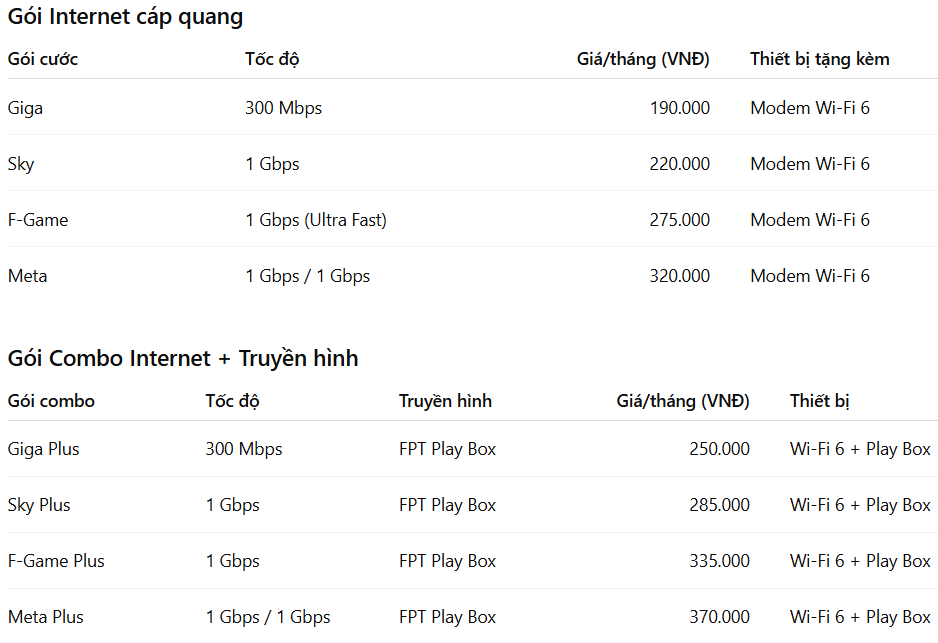Click the Sky Plus combo name
This screenshot has width=938, height=643.
pos(39,505)
